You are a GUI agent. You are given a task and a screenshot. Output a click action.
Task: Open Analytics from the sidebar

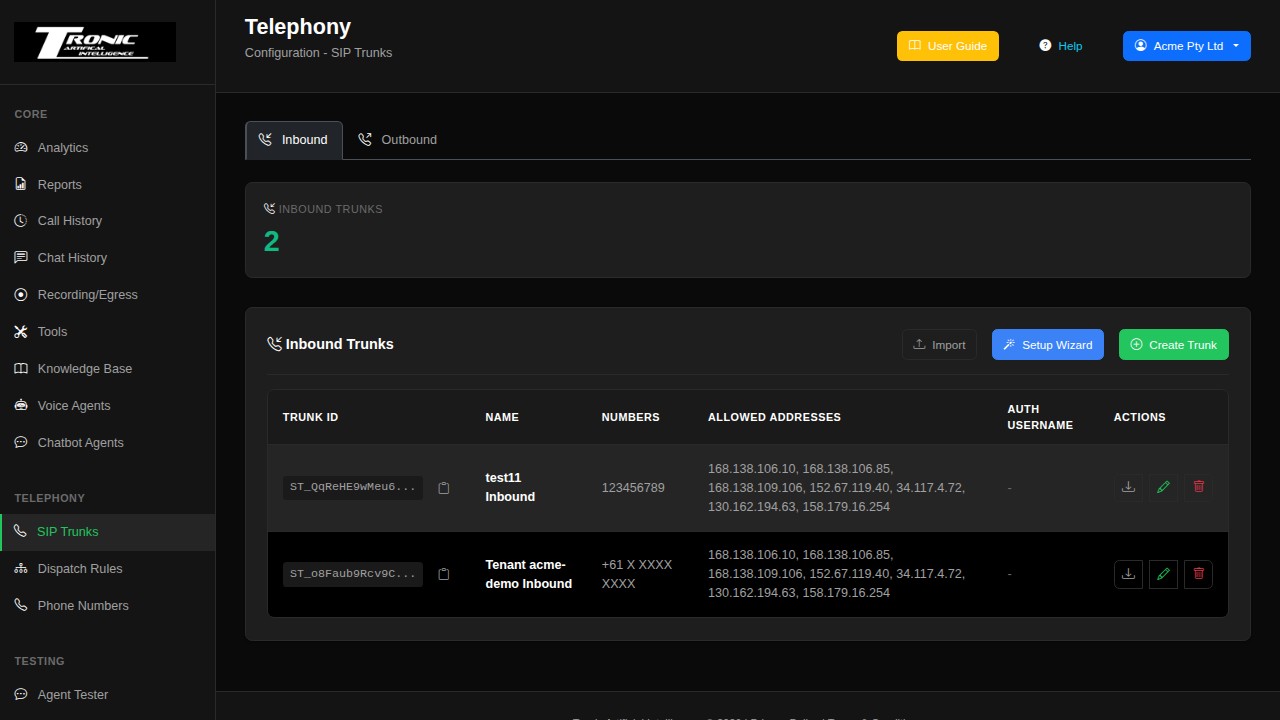(107, 148)
